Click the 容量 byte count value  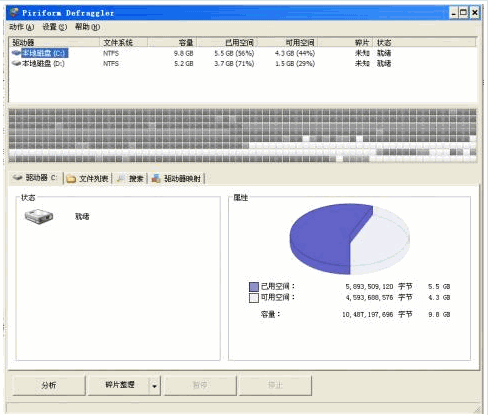coord(367,315)
